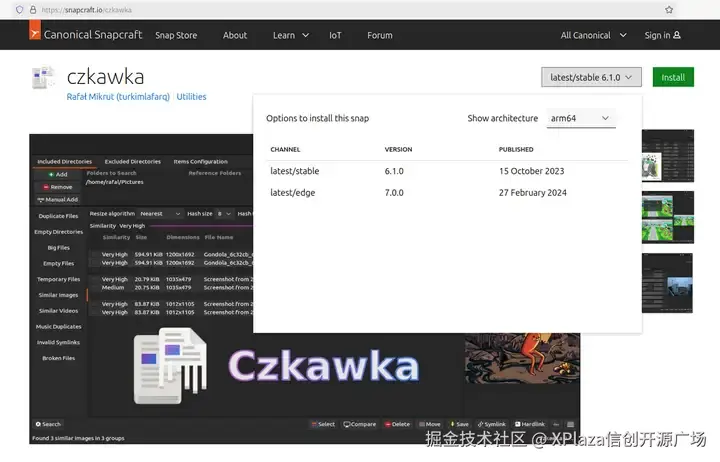This screenshot has width=720, height=462.
Task: Expand the Learn menu
Action: tap(291, 35)
